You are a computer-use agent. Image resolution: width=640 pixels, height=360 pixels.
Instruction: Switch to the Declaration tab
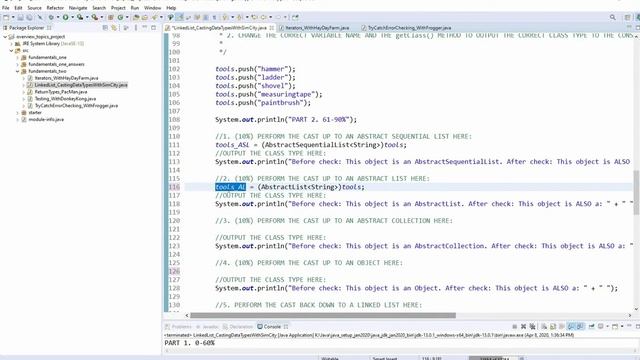238,327
